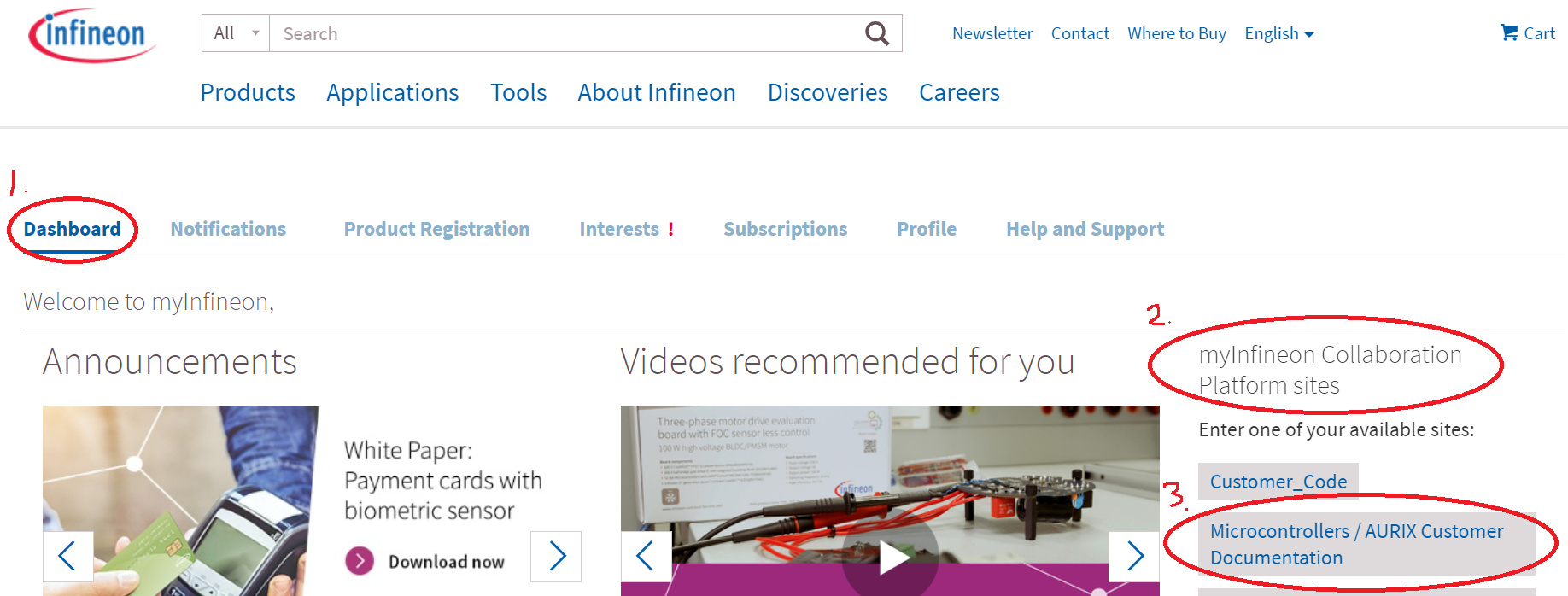
Task: Switch to the Notifications tab
Action: click(x=228, y=229)
